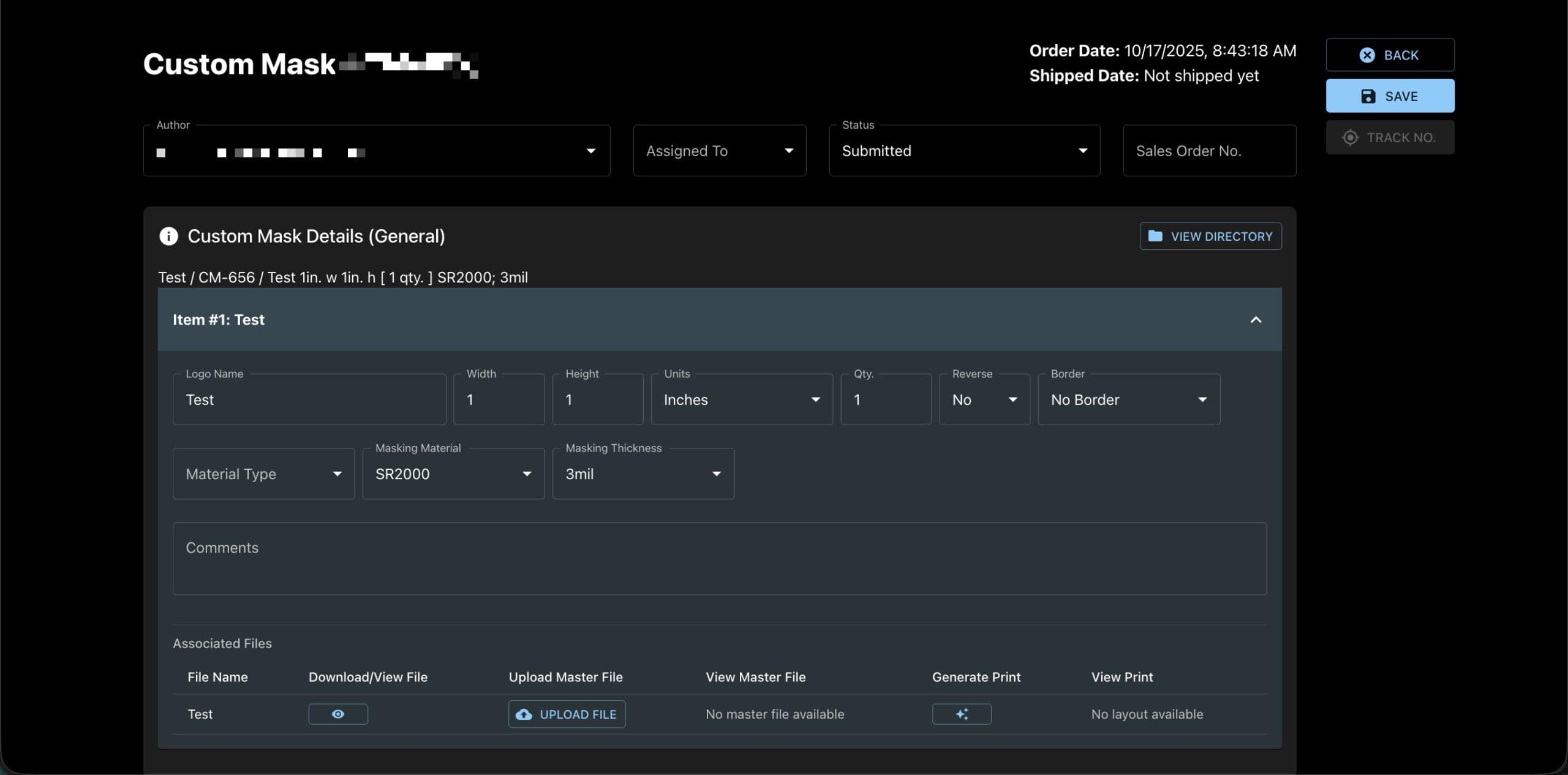Viewport: 1568px width, 775px height.
Task: Click the info icon beside Custom Mask Details
Action: (168, 236)
